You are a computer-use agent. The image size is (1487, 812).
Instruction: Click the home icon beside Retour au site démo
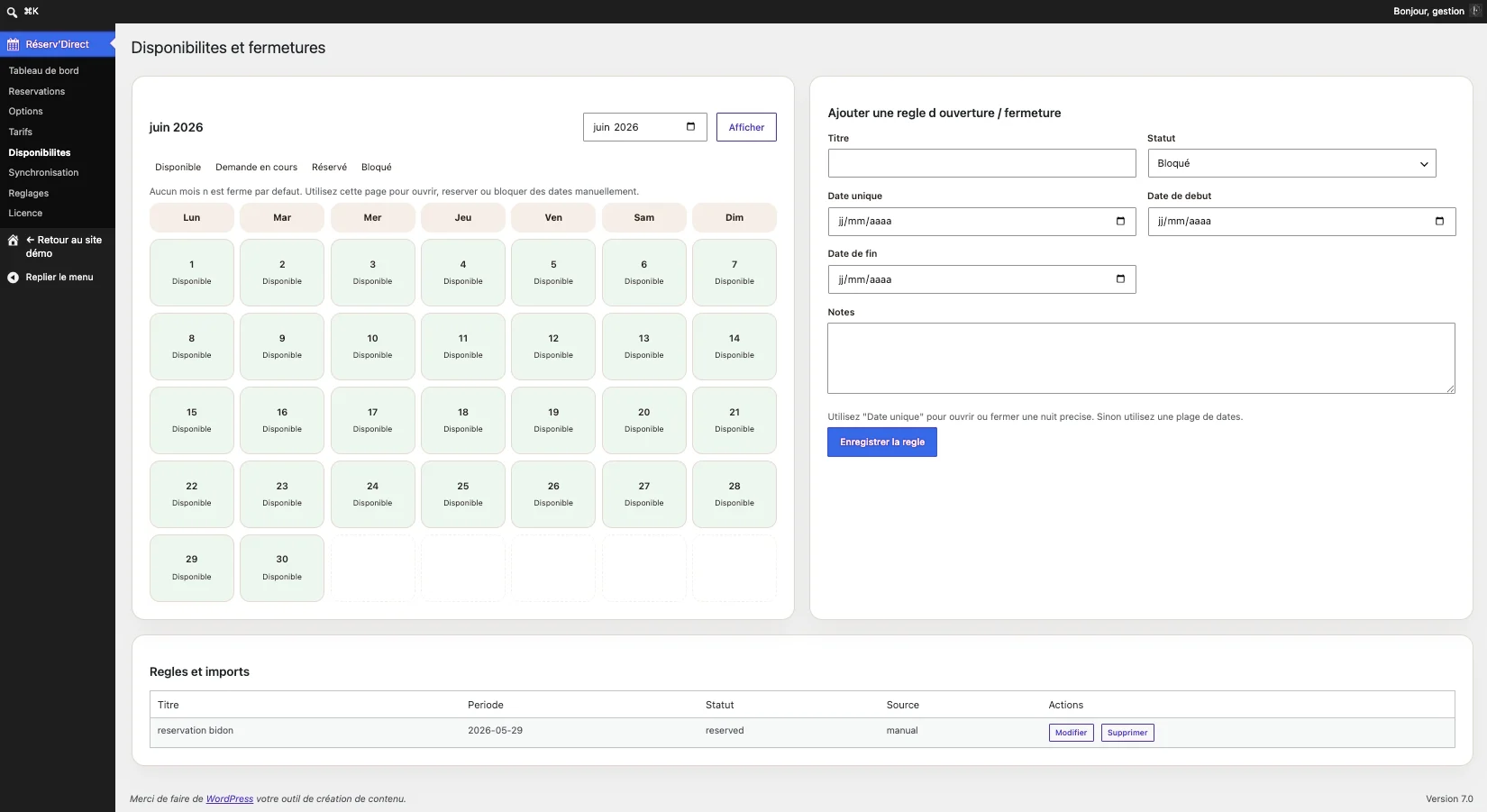coord(14,241)
